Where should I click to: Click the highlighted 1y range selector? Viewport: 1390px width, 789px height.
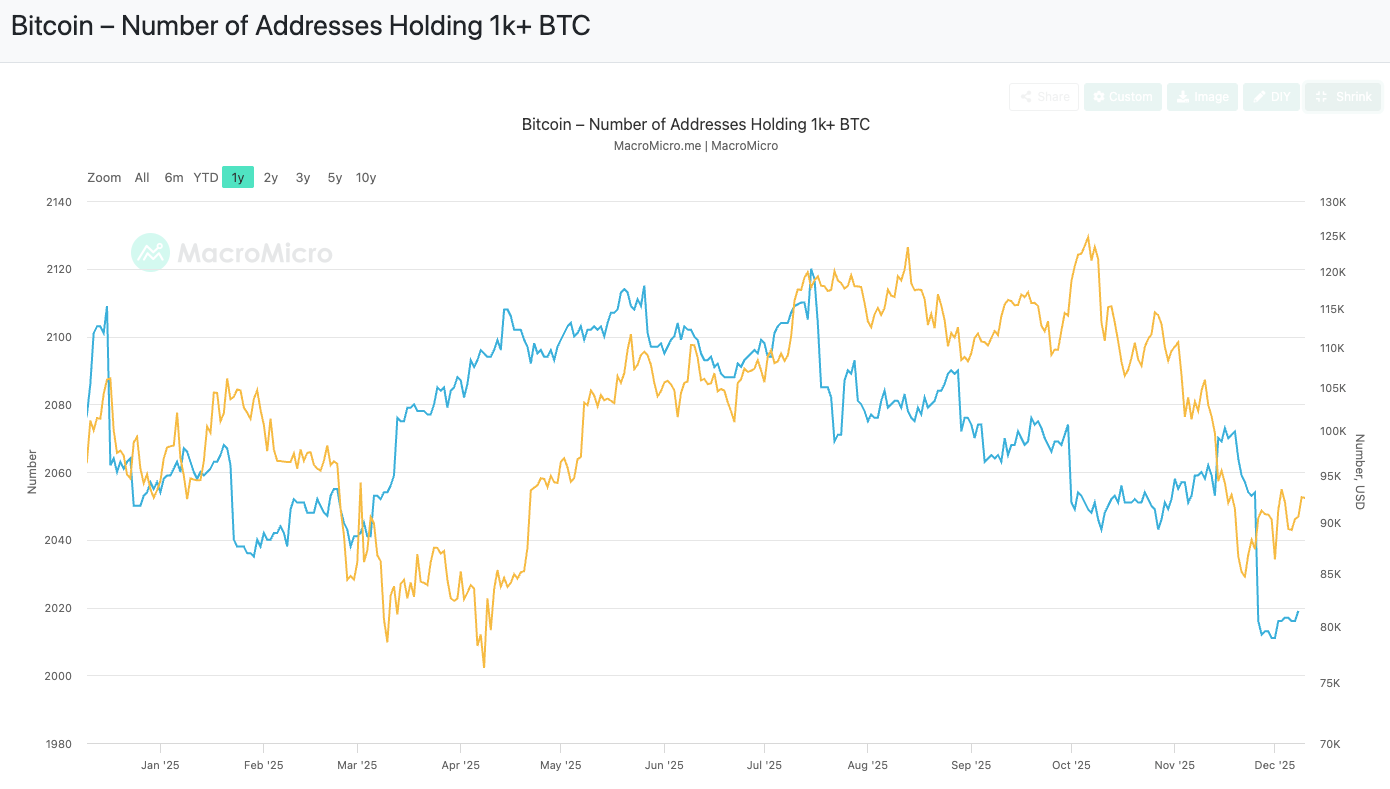coord(238,177)
